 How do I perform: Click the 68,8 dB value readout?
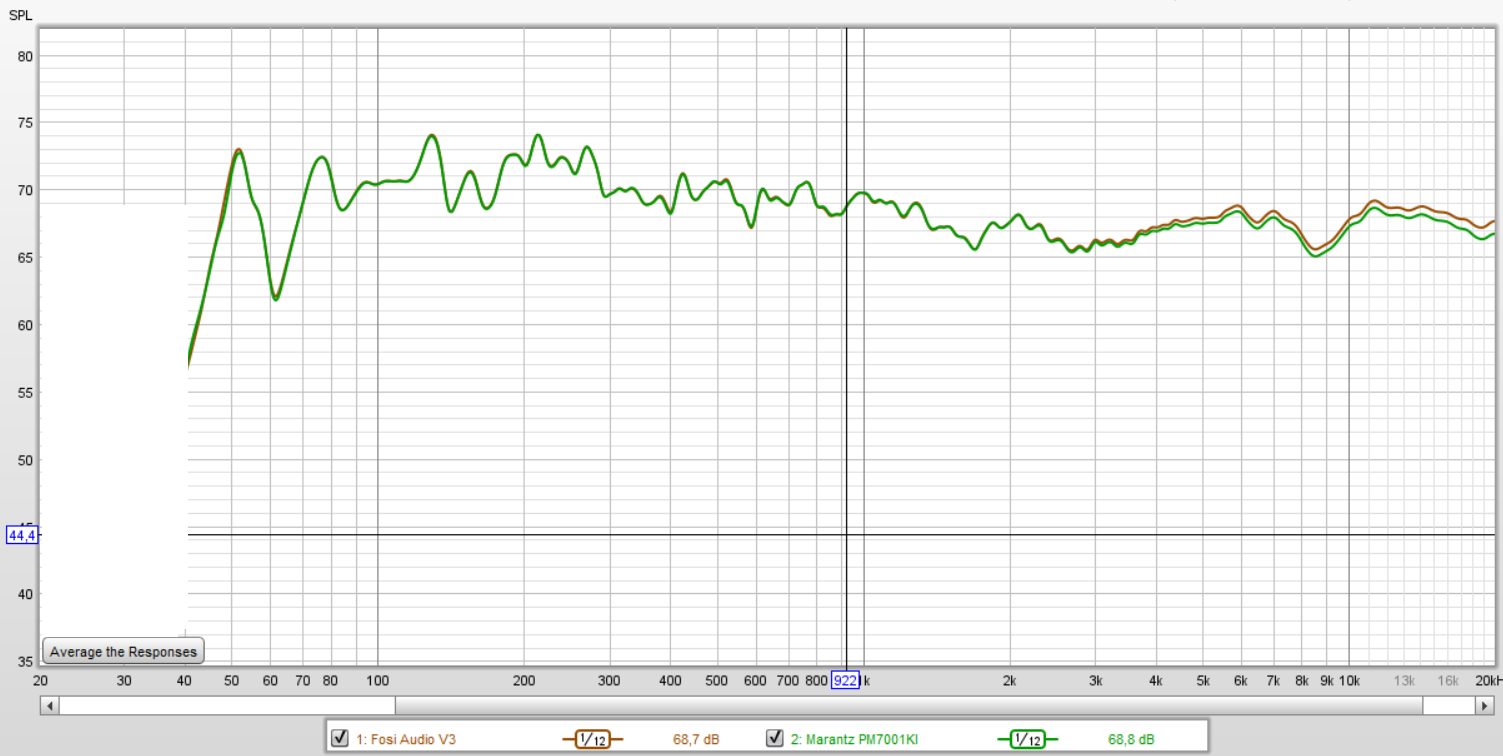click(1131, 740)
